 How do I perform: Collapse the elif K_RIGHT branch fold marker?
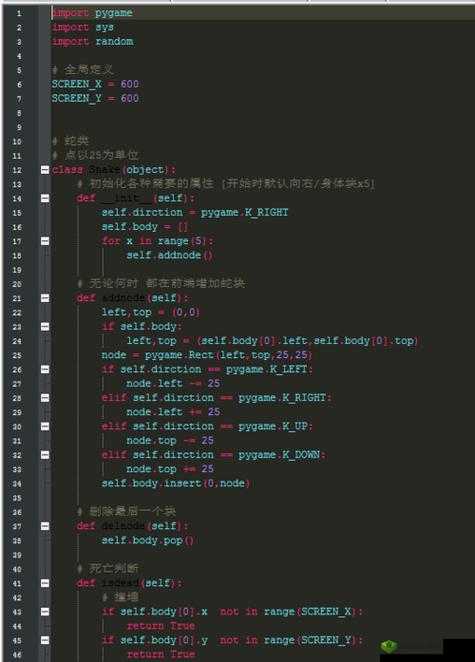[45, 398]
